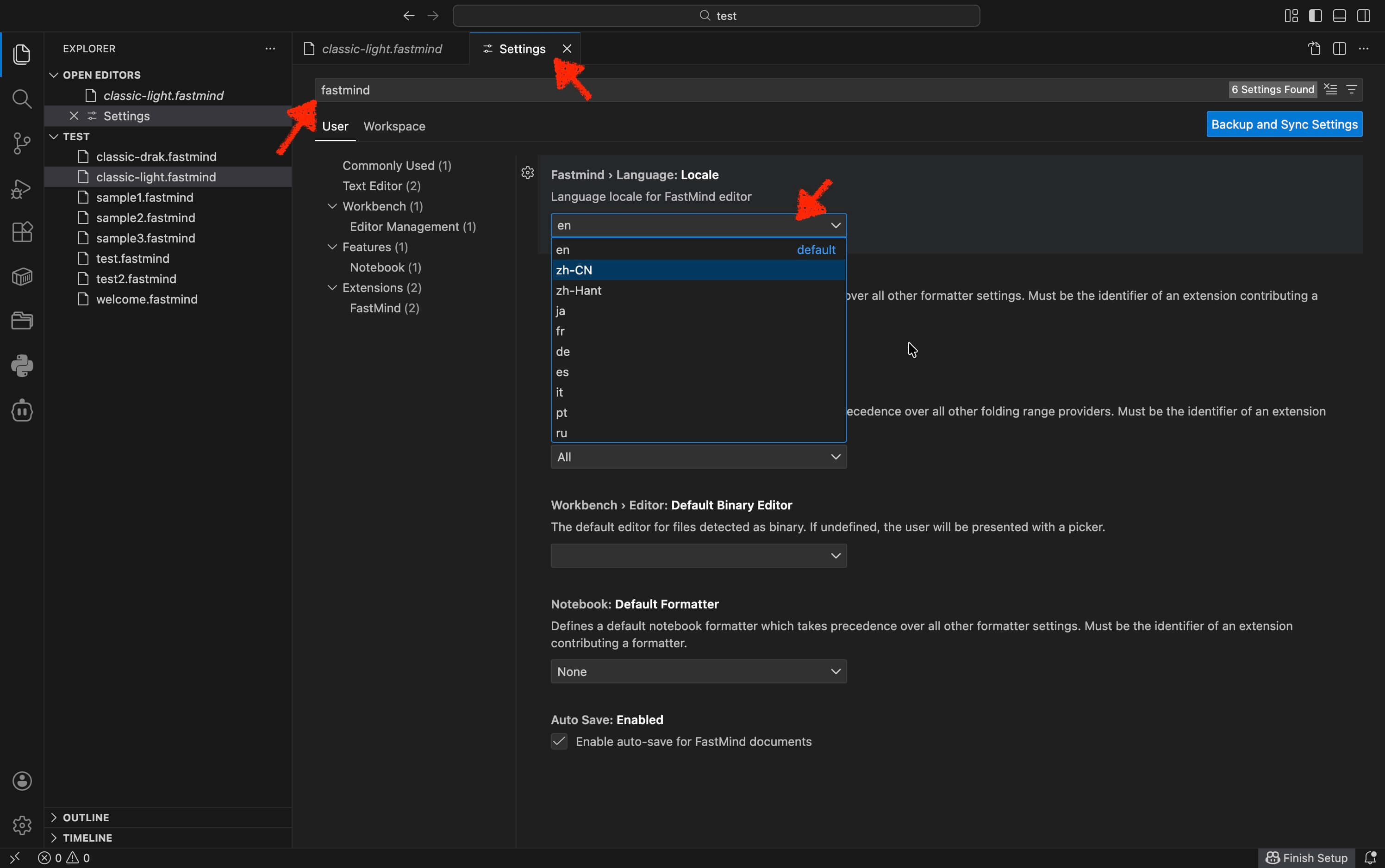Switch to the Workspace settings tab

click(x=394, y=126)
